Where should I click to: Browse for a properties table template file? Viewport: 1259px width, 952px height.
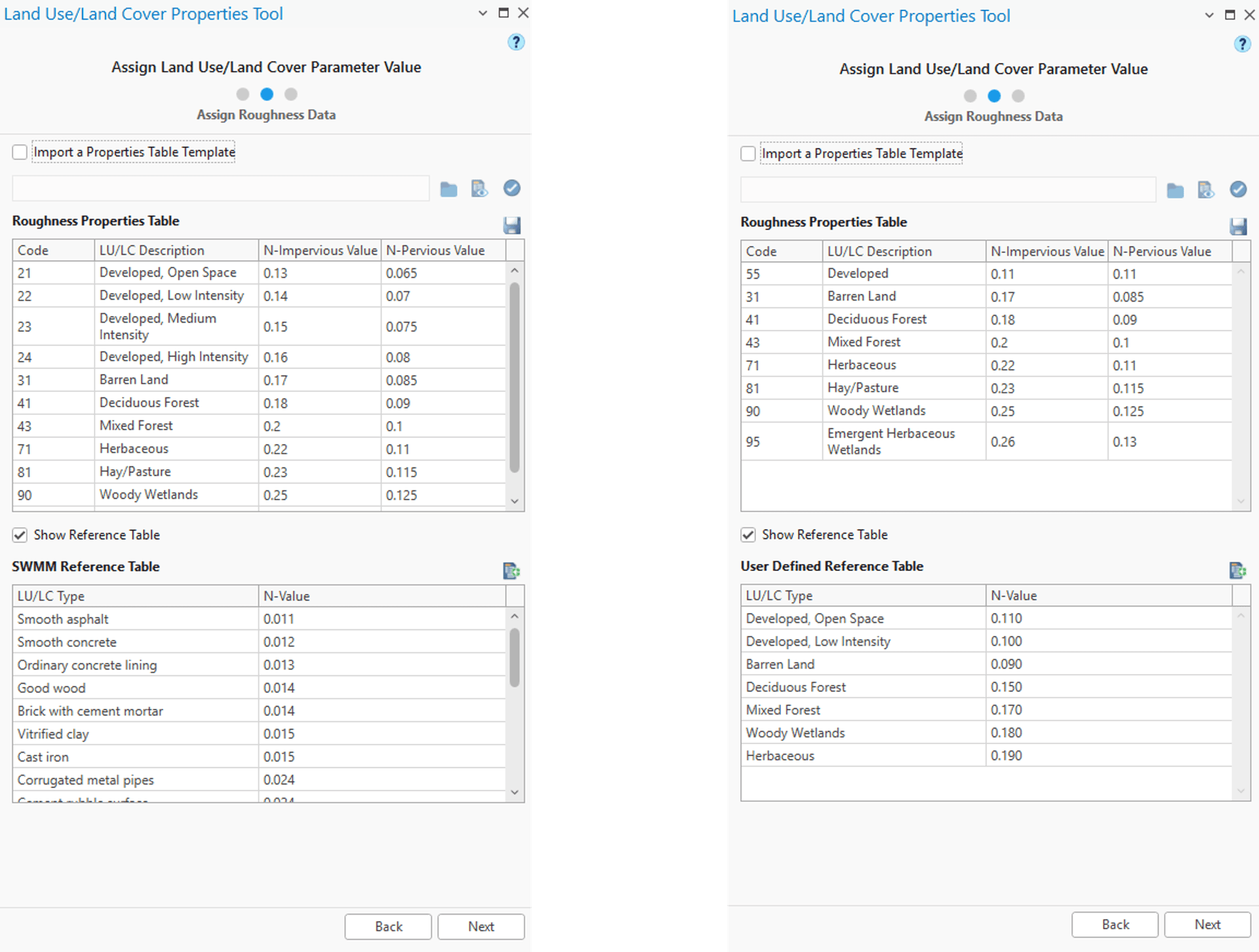point(449,188)
